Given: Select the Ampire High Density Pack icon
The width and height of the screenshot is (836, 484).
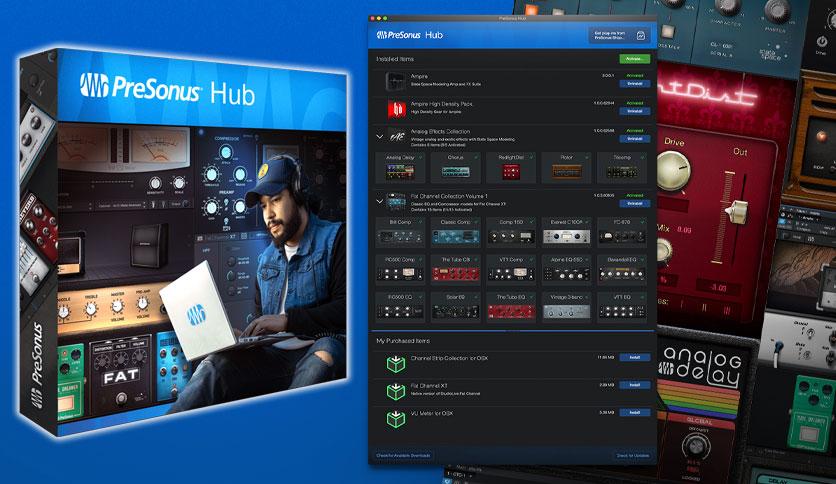Looking at the screenshot, I should (396, 109).
